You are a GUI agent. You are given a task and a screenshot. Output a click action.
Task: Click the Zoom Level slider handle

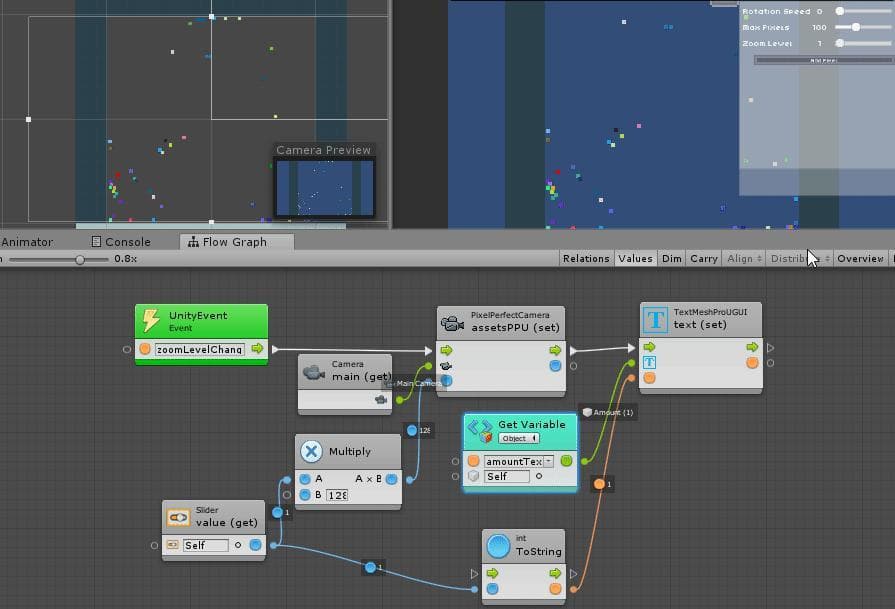[840, 43]
